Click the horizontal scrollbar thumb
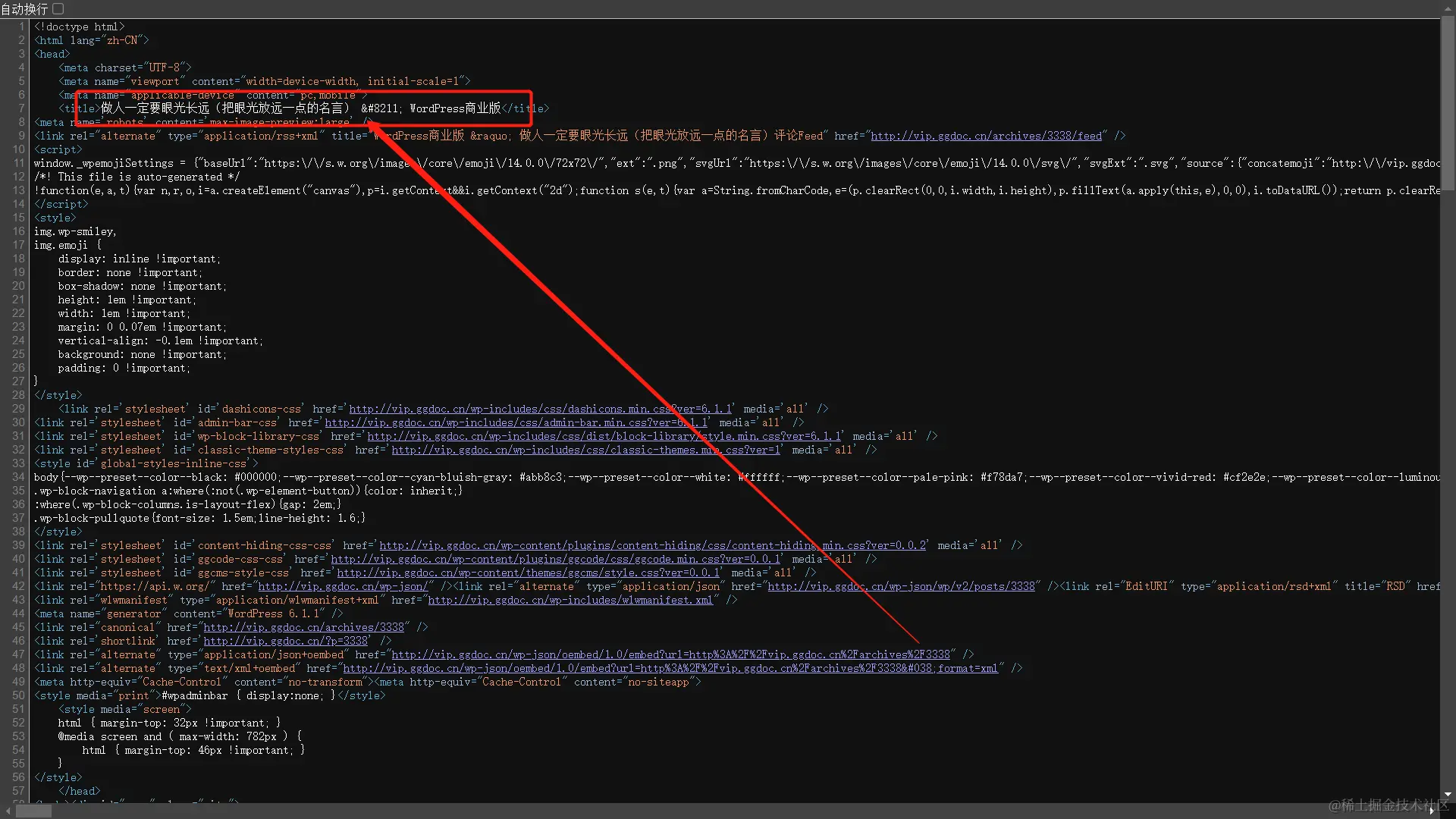Viewport: 1456px width, 819px height. point(34,811)
